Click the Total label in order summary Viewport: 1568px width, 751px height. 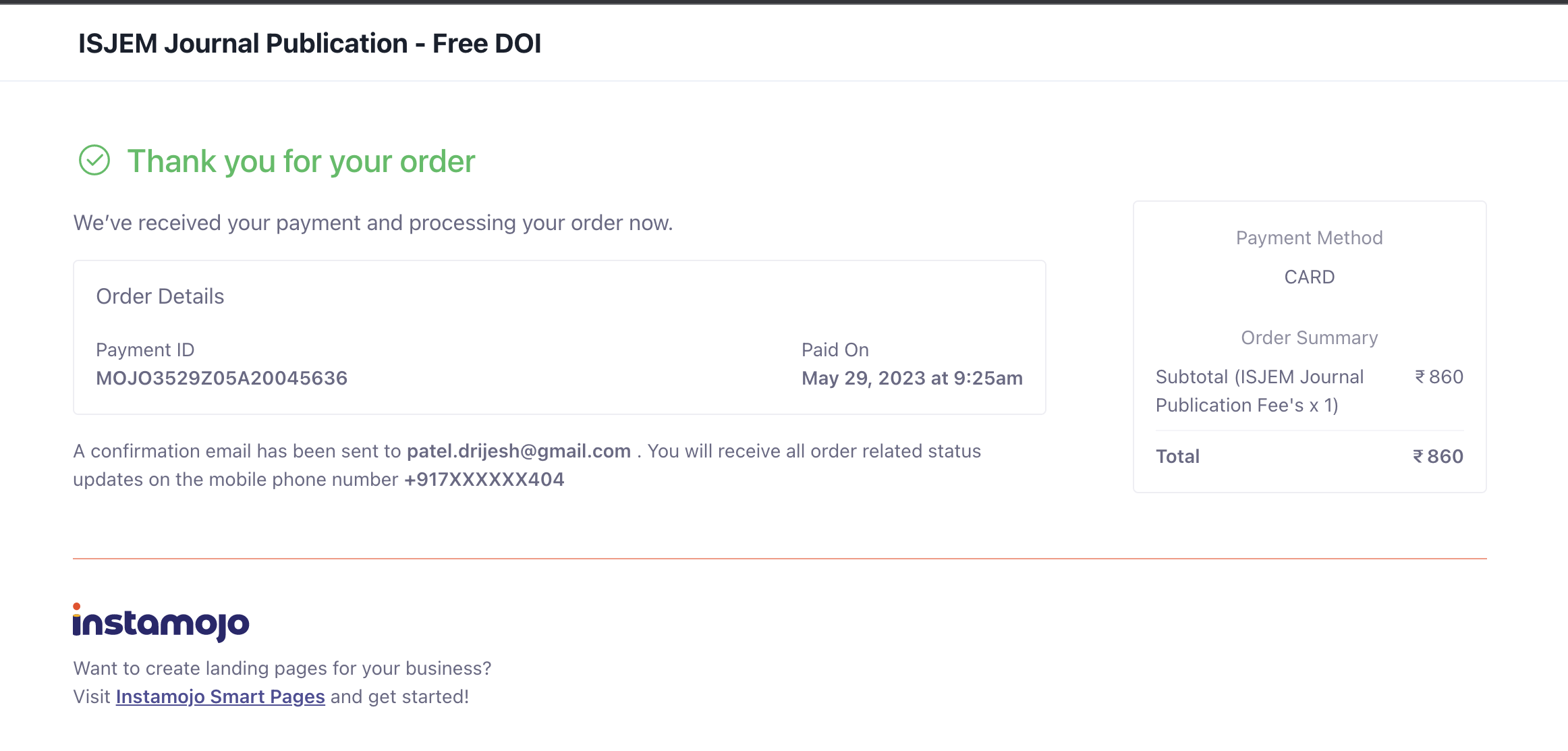[1177, 456]
